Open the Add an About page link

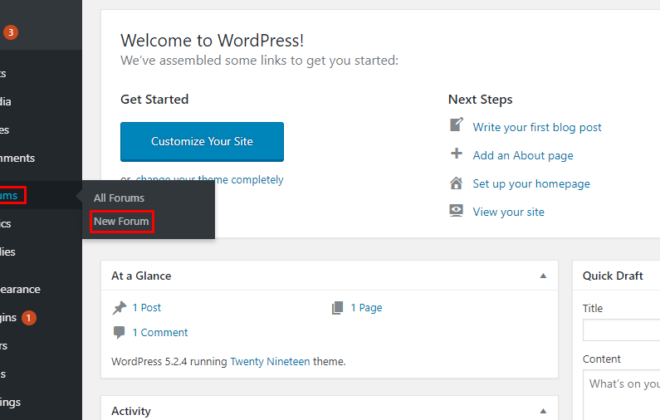coord(523,156)
